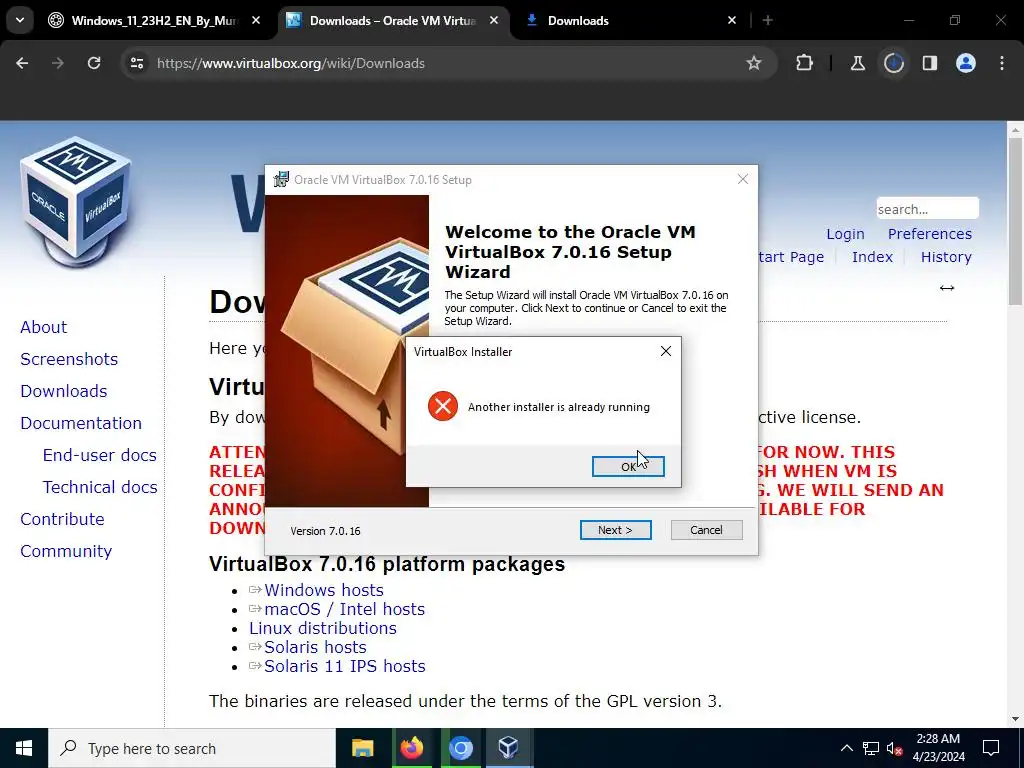
Task: Click OK in the VirtualBox Installer error dialog
Action: point(628,466)
